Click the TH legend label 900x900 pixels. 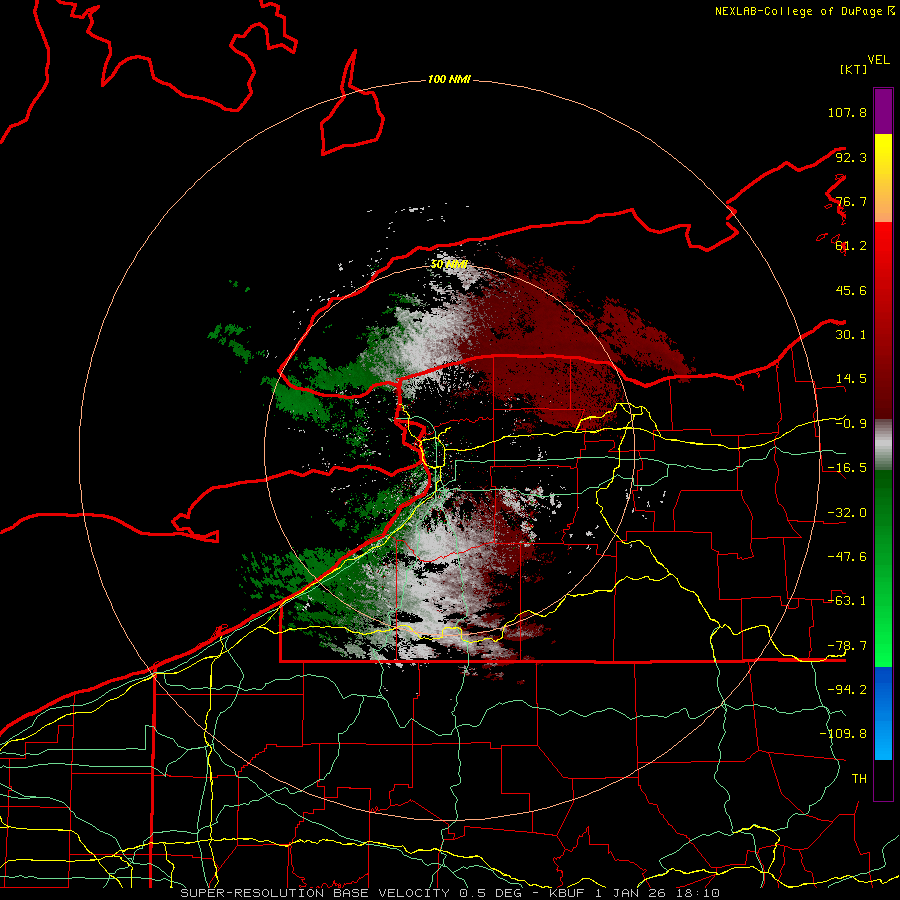[x=859, y=779]
